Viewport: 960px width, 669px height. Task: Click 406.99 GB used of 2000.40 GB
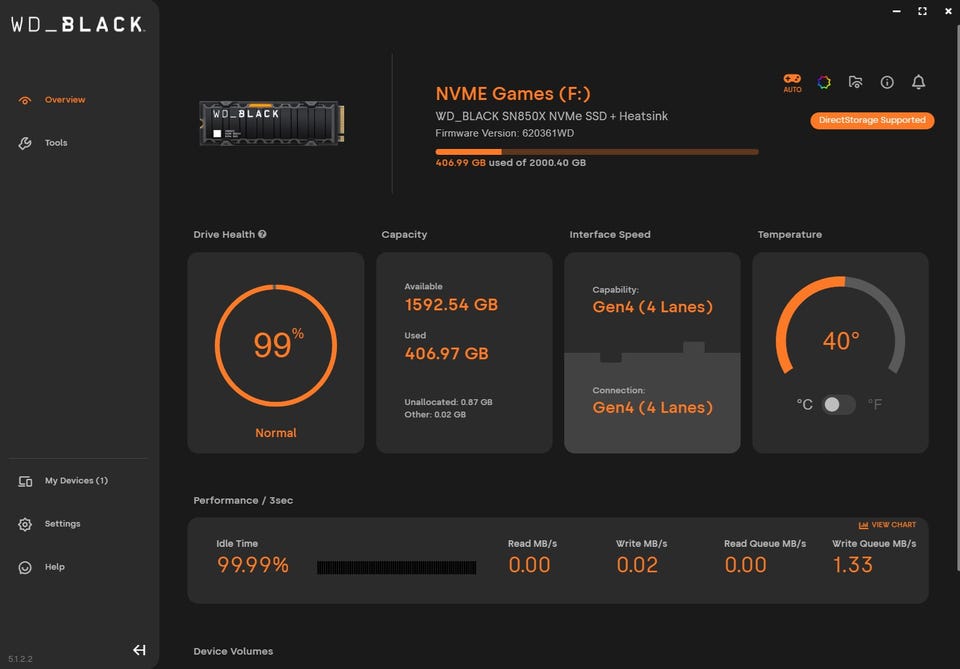(x=511, y=163)
